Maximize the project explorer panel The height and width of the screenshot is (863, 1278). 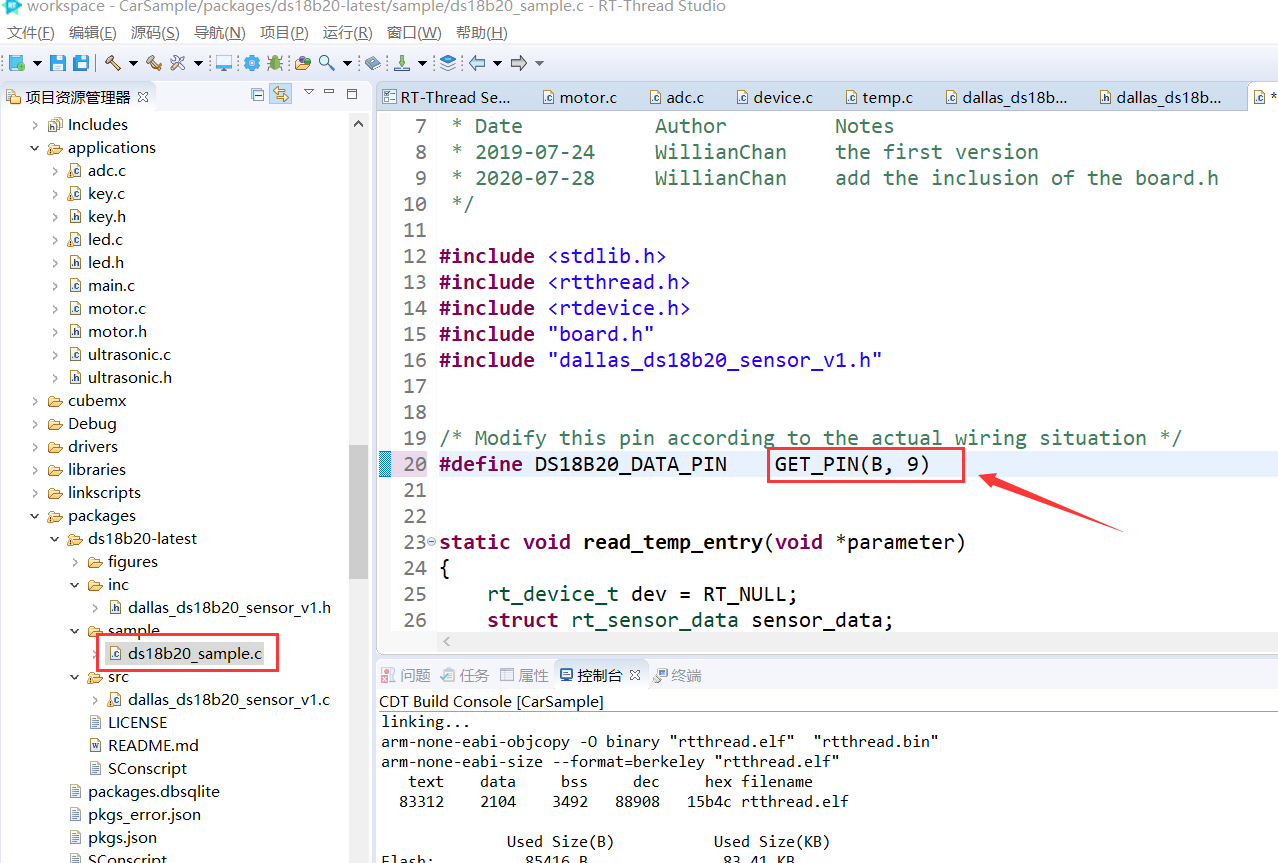coord(352,93)
